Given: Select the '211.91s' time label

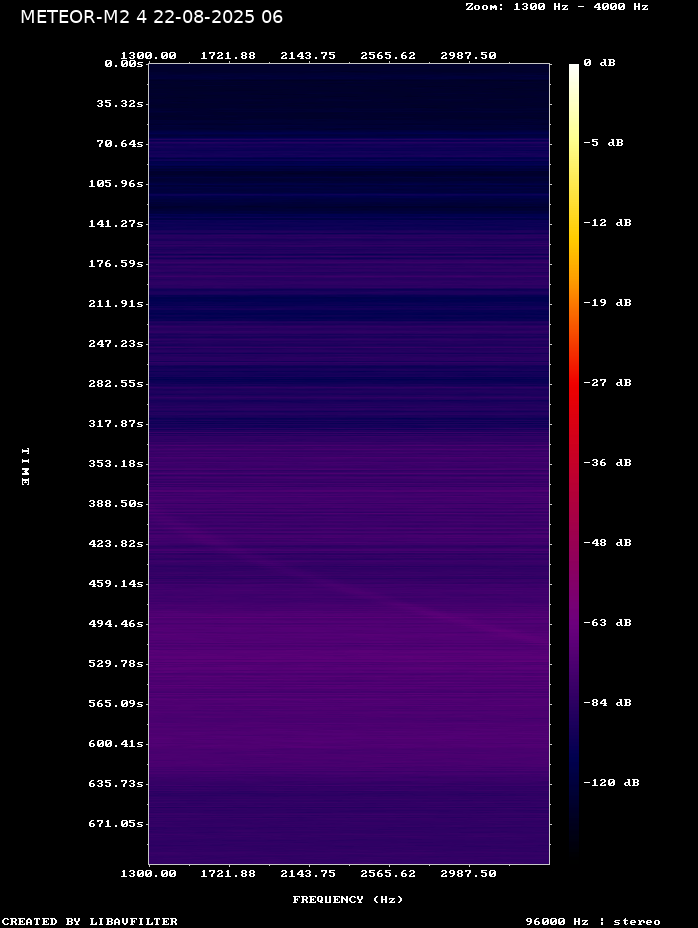Looking at the screenshot, I should point(116,304).
